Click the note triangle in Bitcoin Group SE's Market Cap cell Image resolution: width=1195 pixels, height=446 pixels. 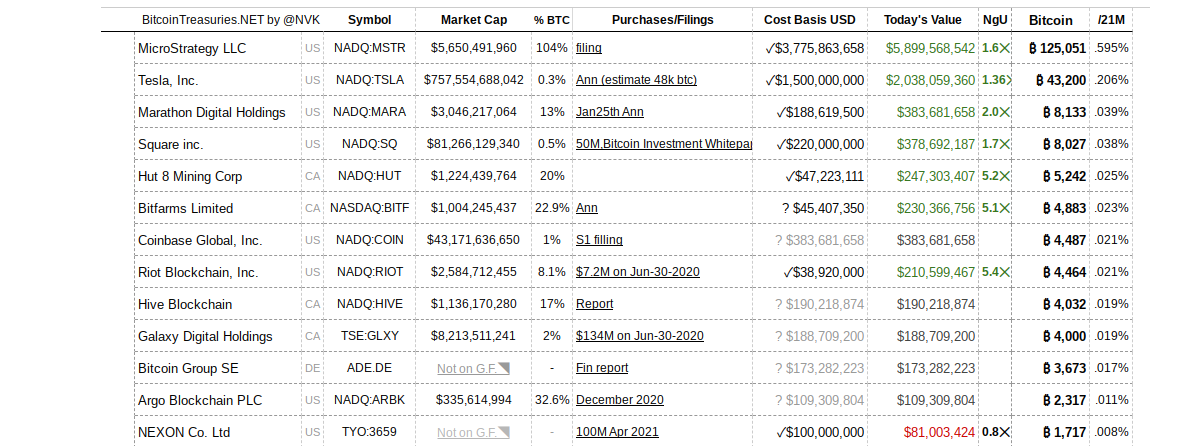point(504,368)
